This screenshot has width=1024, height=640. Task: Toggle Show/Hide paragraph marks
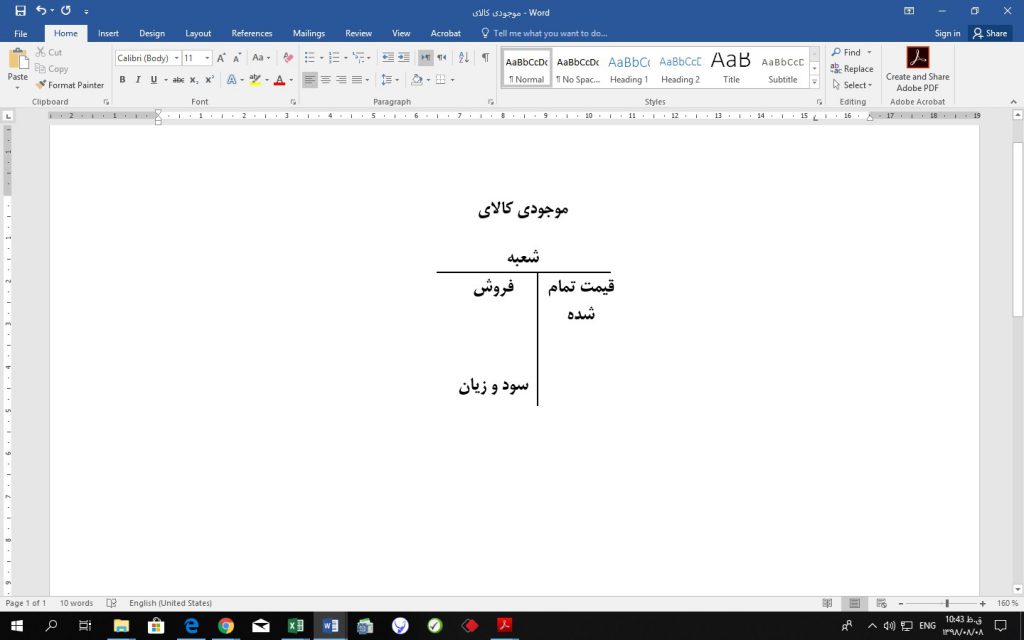(485, 58)
